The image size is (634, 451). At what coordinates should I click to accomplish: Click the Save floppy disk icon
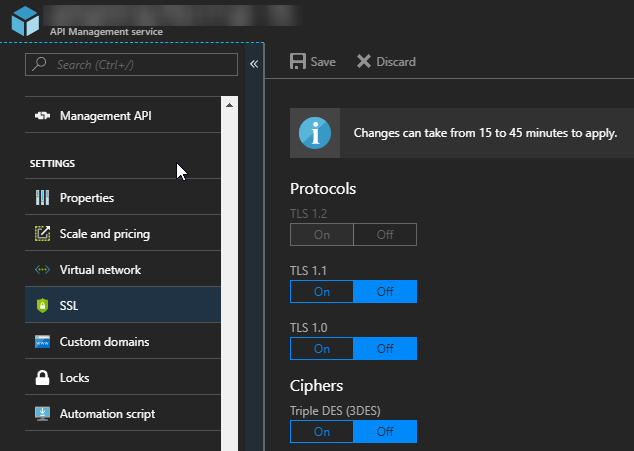coord(298,61)
